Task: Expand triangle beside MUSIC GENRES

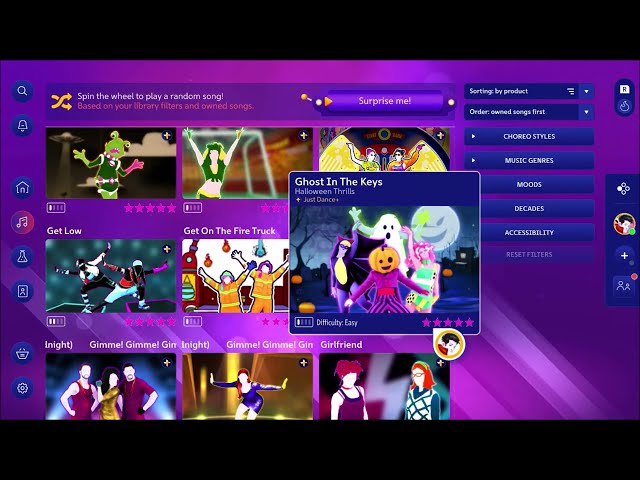Action: click(473, 160)
